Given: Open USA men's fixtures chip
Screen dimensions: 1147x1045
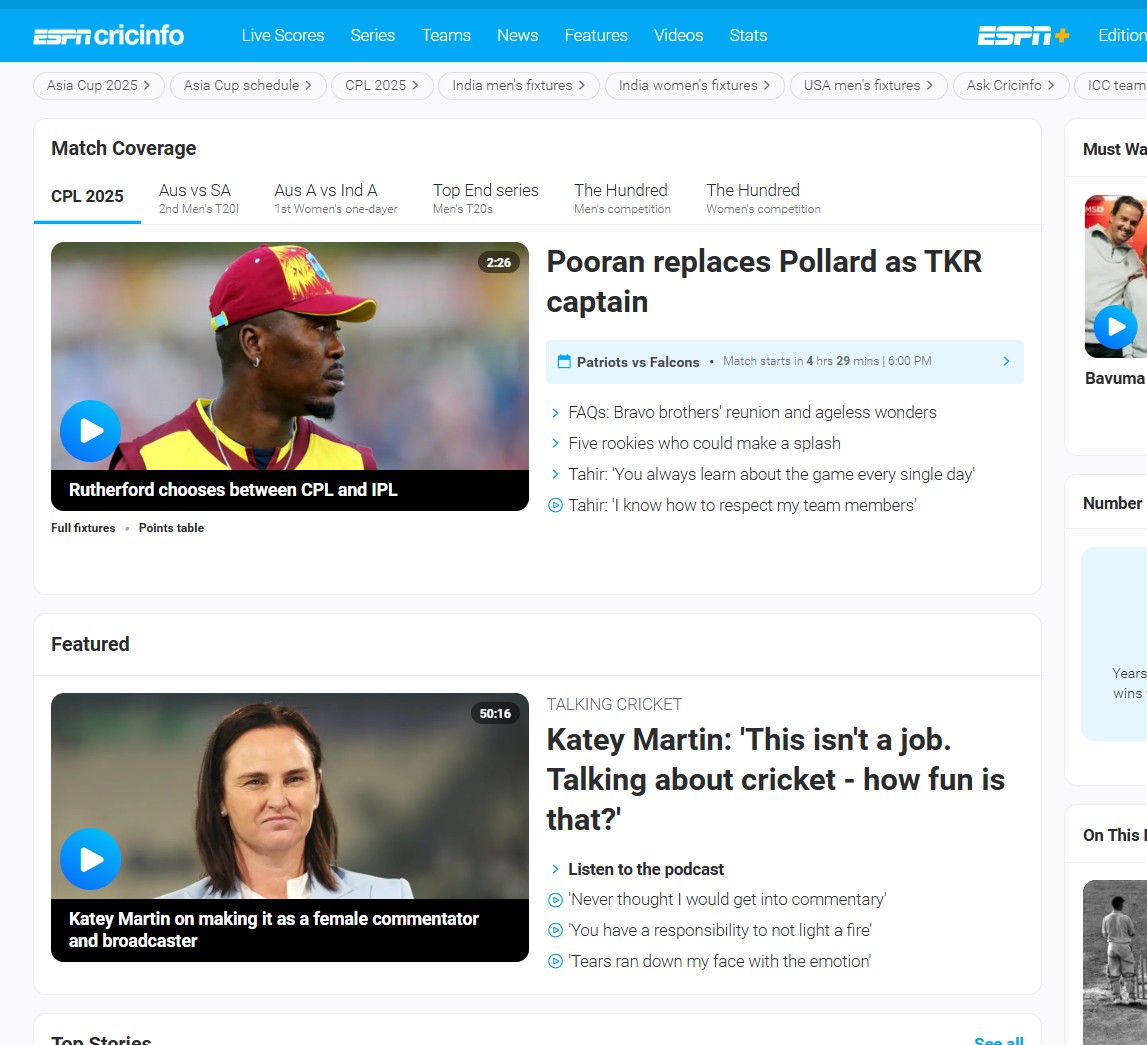Looking at the screenshot, I should [x=868, y=86].
